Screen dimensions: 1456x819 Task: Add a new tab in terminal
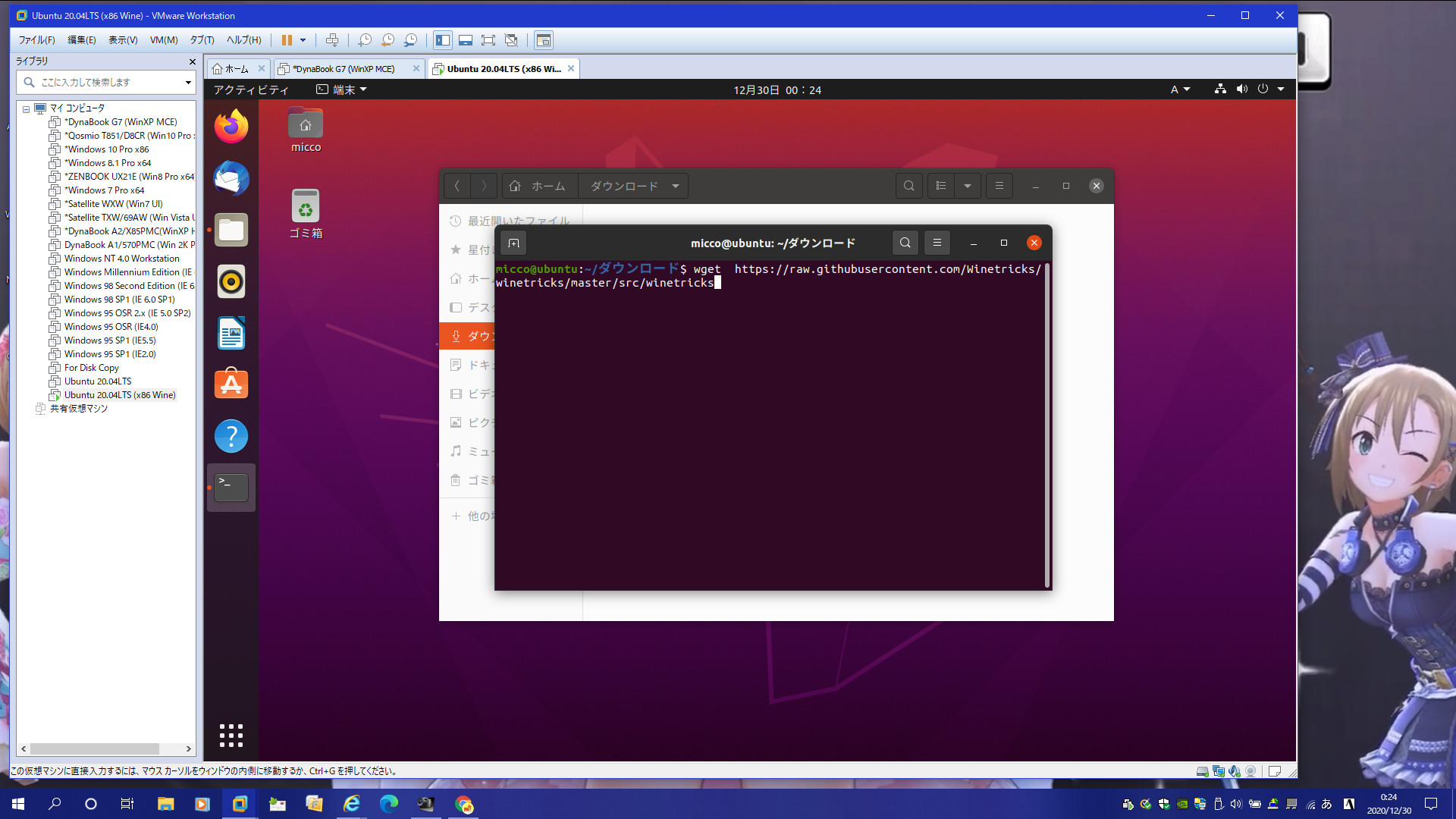click(513, 243)
